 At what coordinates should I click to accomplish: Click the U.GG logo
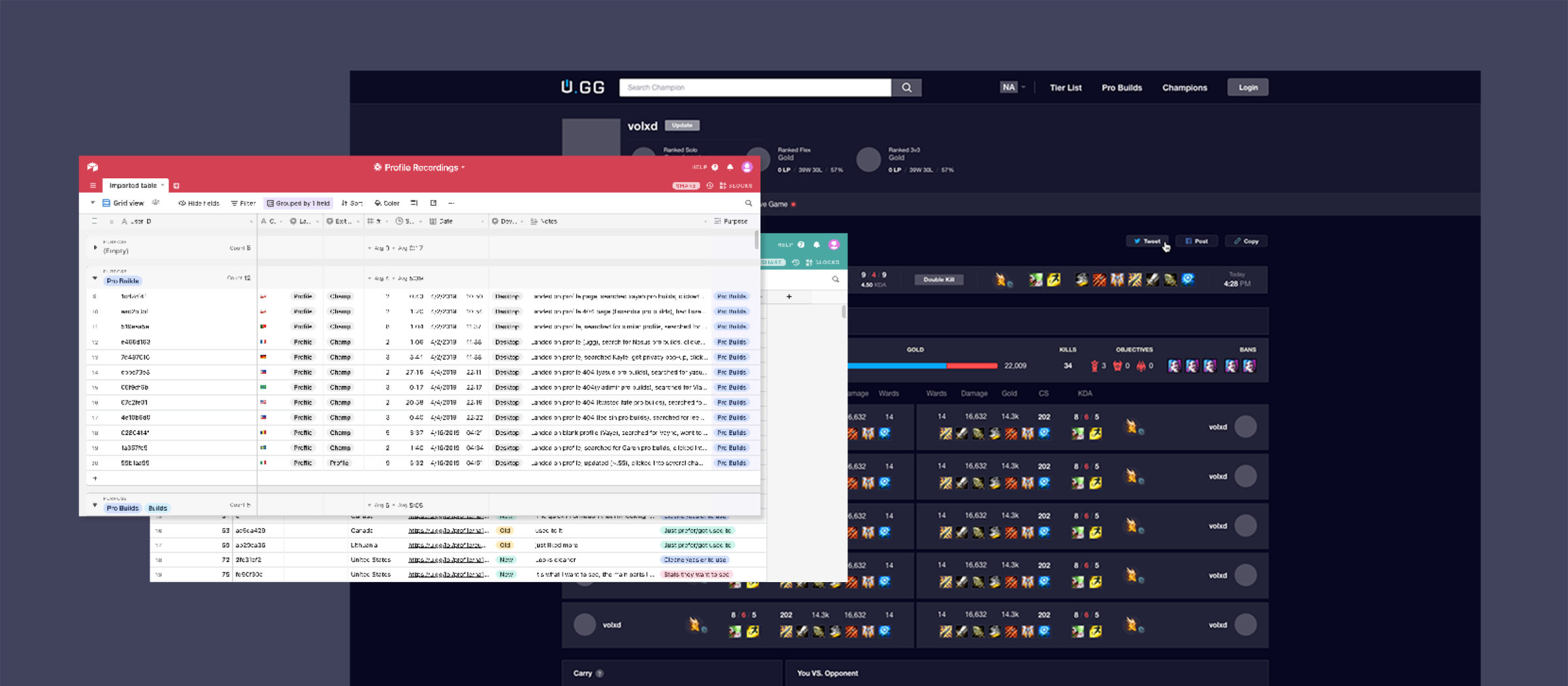(583, 87)
